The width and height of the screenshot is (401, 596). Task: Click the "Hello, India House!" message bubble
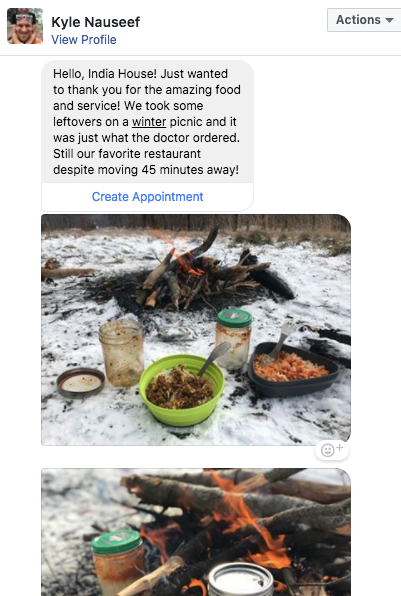pyautogui.click(x=147, y=122)
